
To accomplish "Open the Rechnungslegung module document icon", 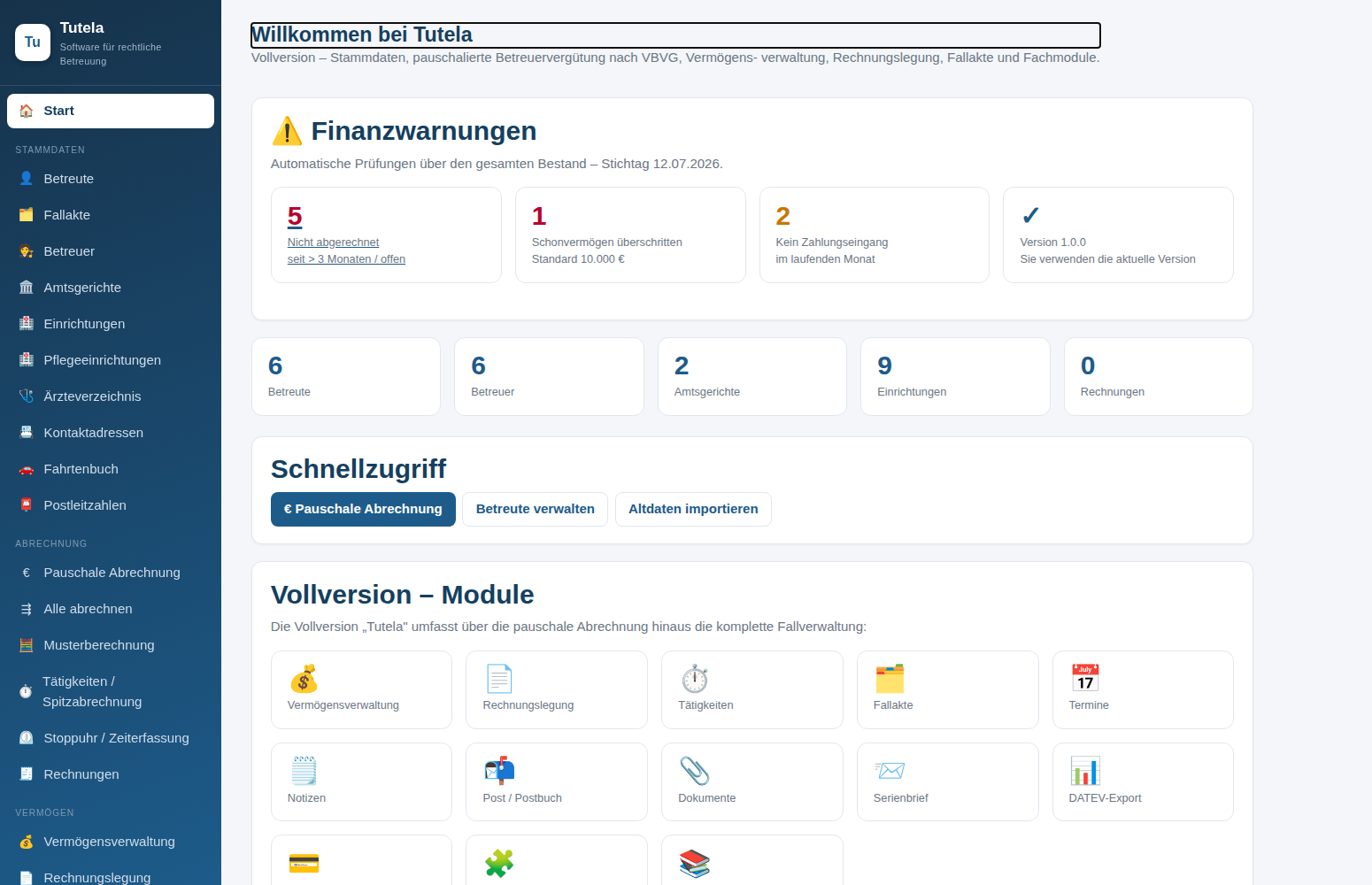I will pyautogui.click(x=499, y=679).
